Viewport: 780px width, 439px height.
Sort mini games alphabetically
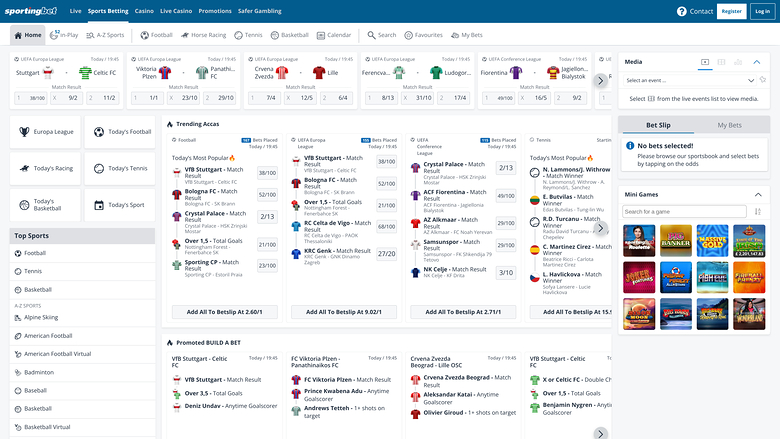757,211
